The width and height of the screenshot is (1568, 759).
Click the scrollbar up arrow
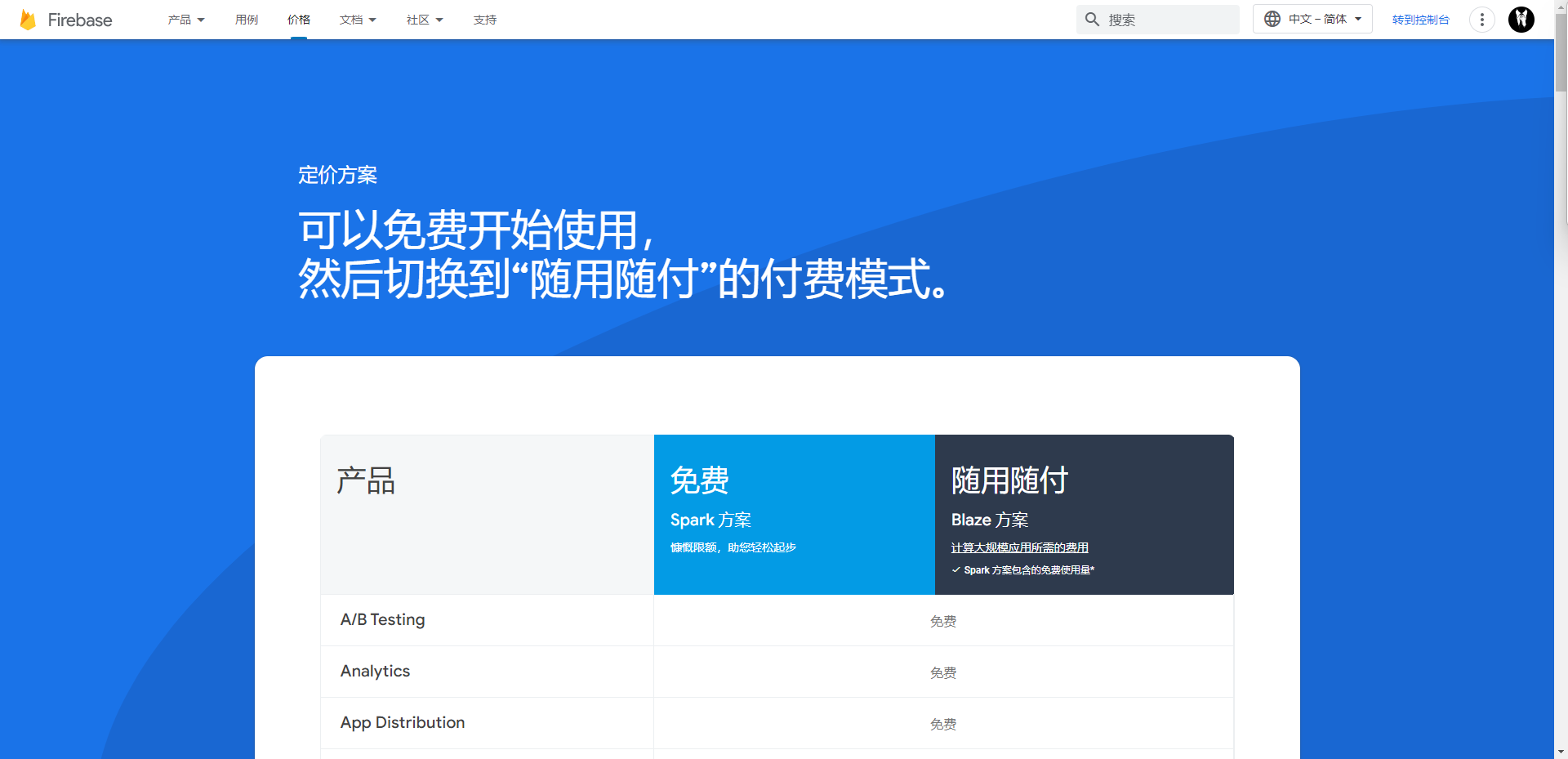(x=1561, y=6)
